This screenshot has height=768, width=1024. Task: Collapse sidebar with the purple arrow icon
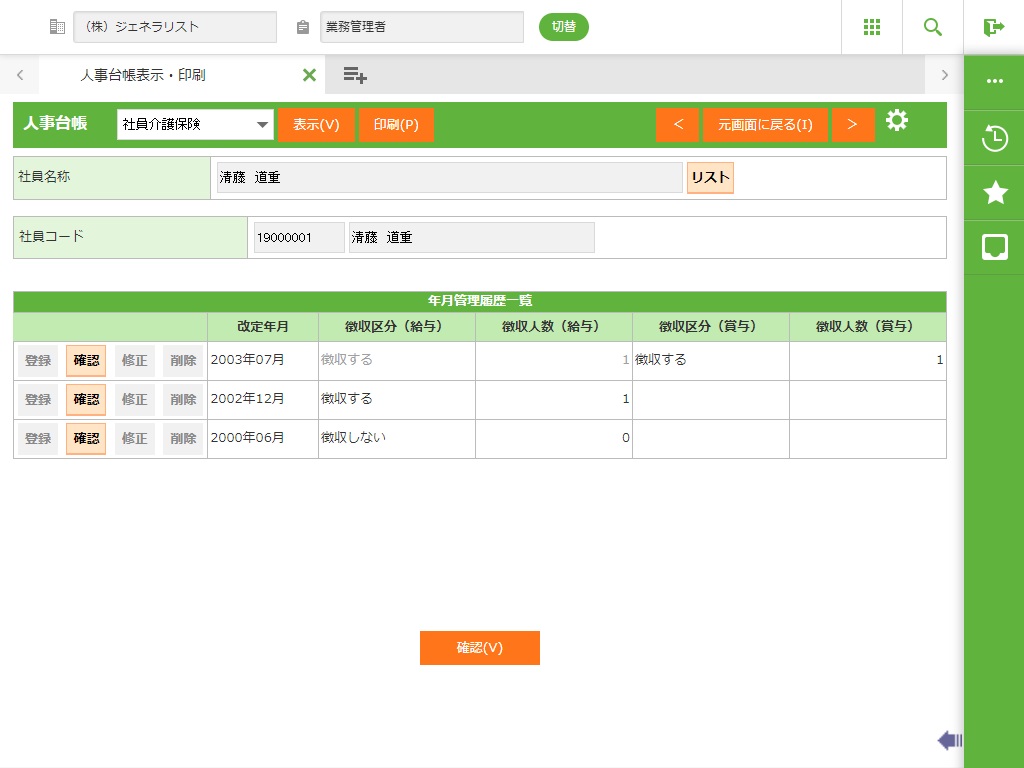(949, 740)
